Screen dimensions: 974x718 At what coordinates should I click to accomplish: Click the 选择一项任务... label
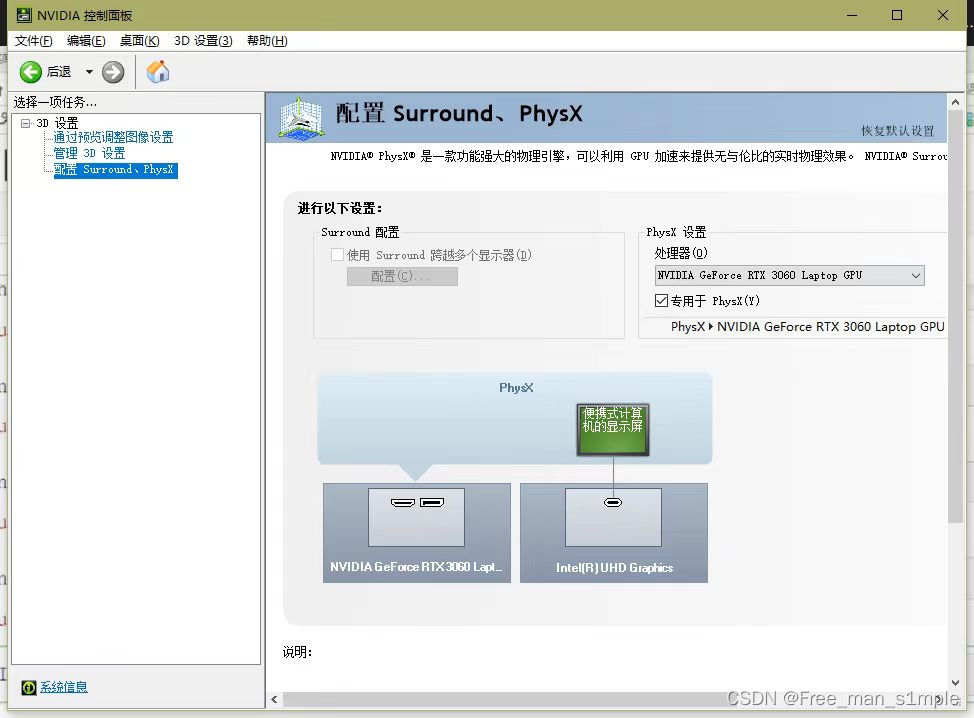55,102
